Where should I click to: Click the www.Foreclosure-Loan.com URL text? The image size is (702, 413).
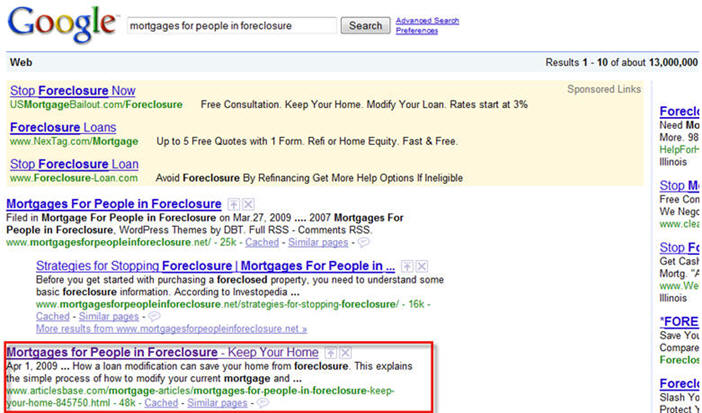tap(74, 178)
